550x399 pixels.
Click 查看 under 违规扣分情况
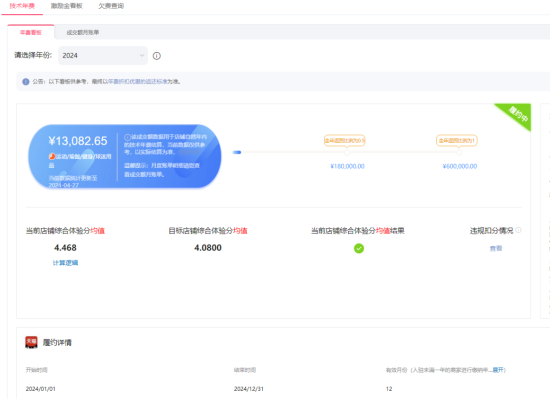tap(496, 248)
